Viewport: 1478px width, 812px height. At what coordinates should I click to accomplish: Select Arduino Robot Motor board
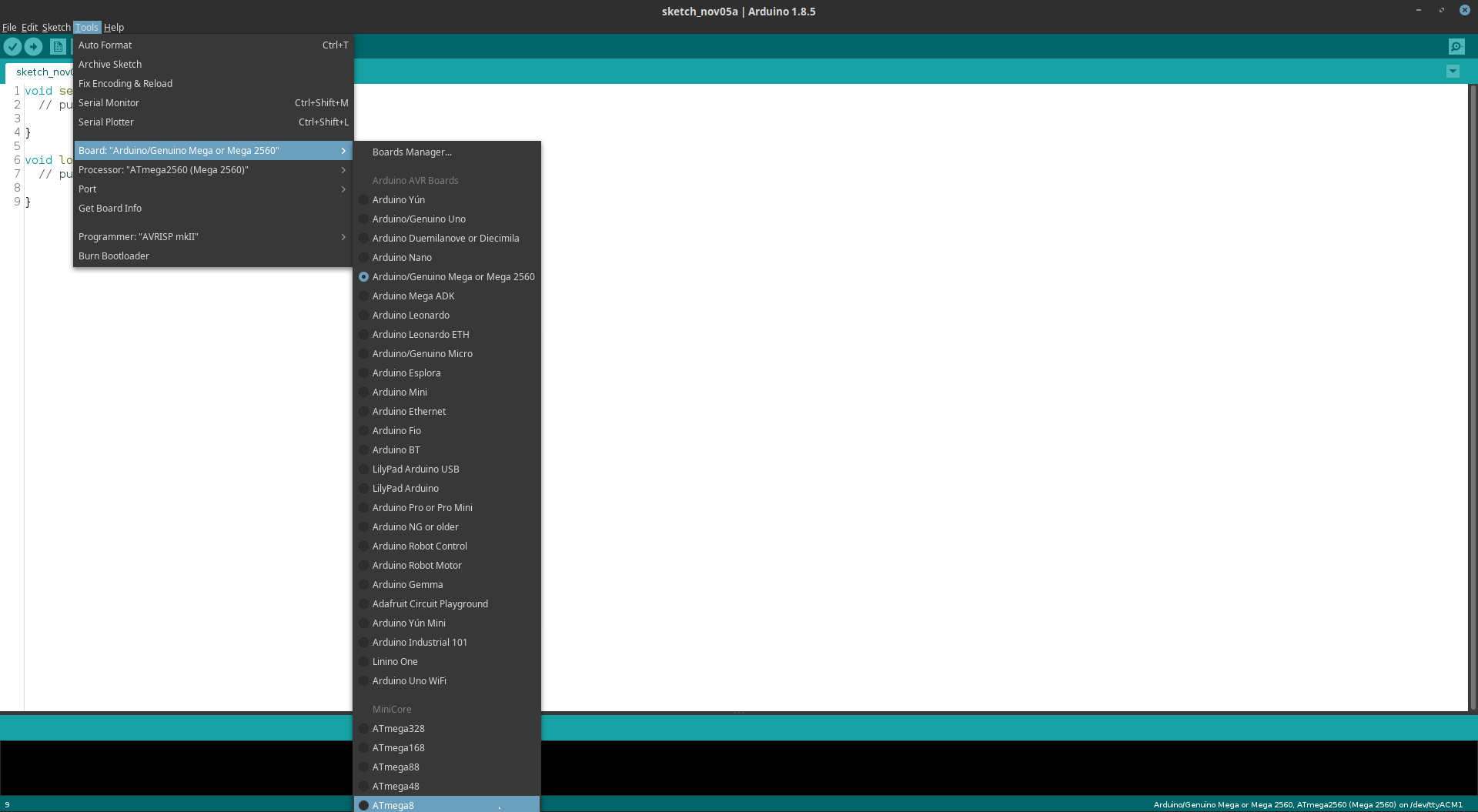pyautogui.click(x=447, y=566)
